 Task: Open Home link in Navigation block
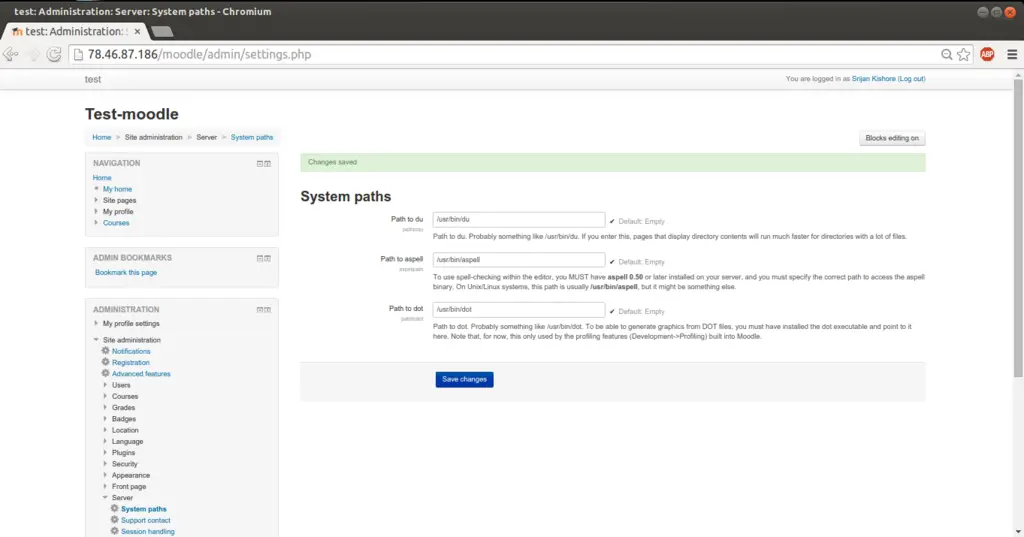click(102, 178)
